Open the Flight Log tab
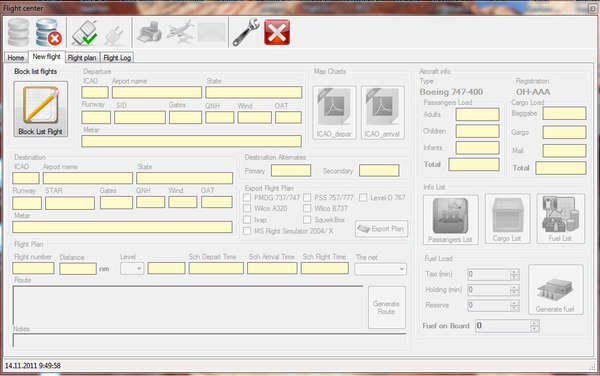 click(117, 58)
